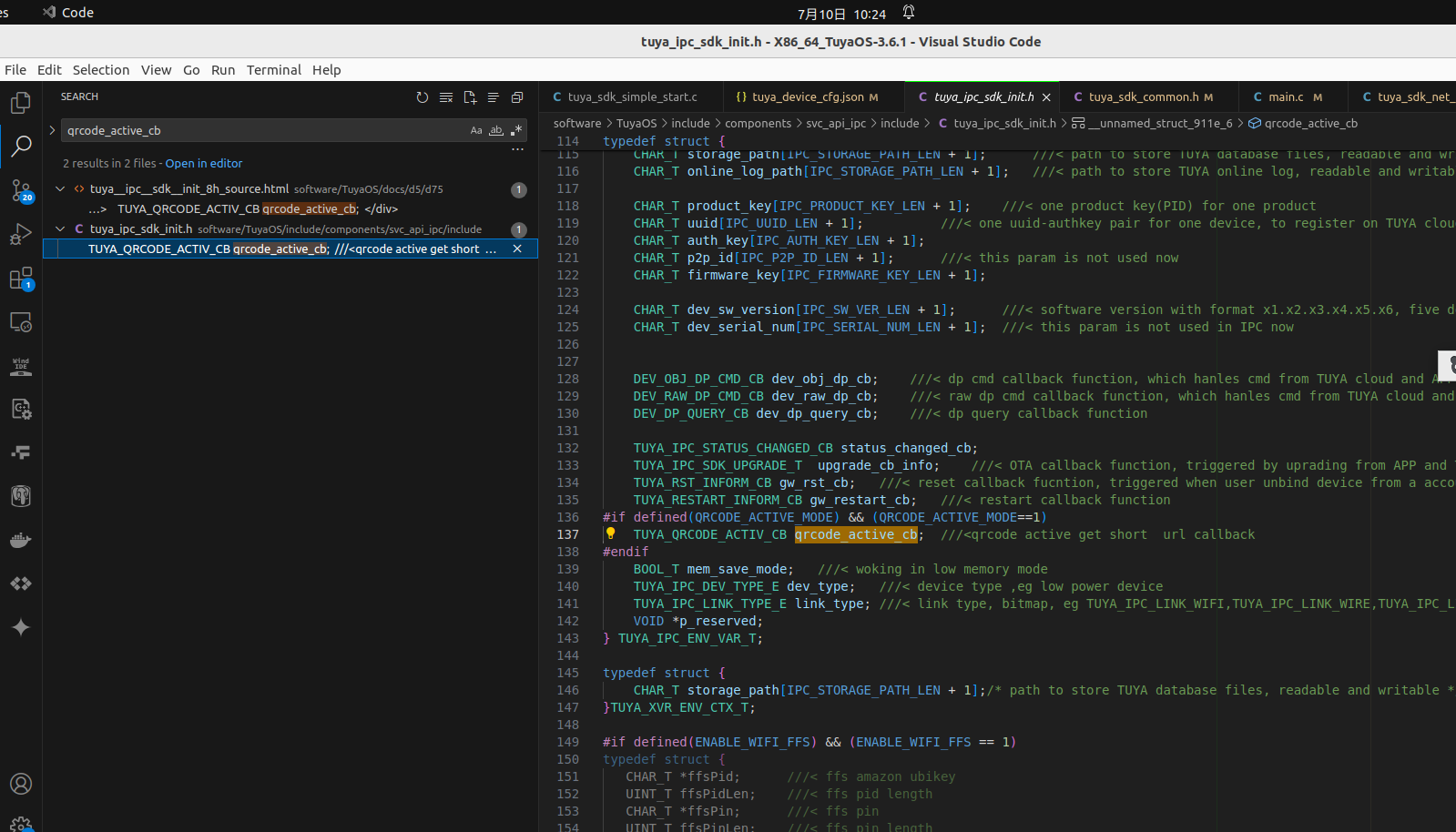Click TuyaOS breadcrumb segment

coord(636,124)
